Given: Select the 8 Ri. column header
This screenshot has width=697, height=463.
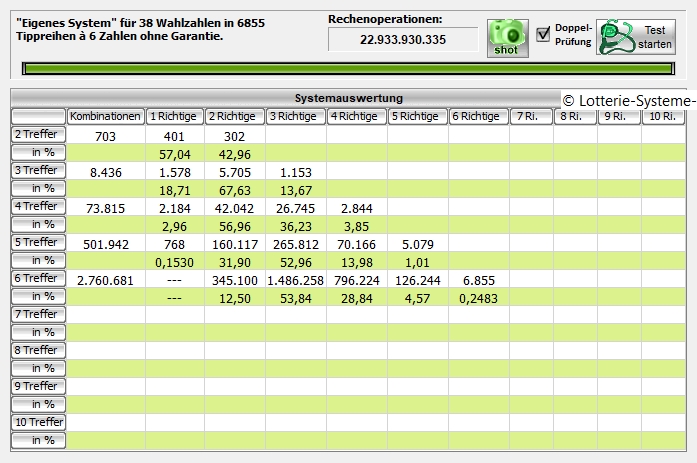Looking at the screenshot, I should [575, 116].
